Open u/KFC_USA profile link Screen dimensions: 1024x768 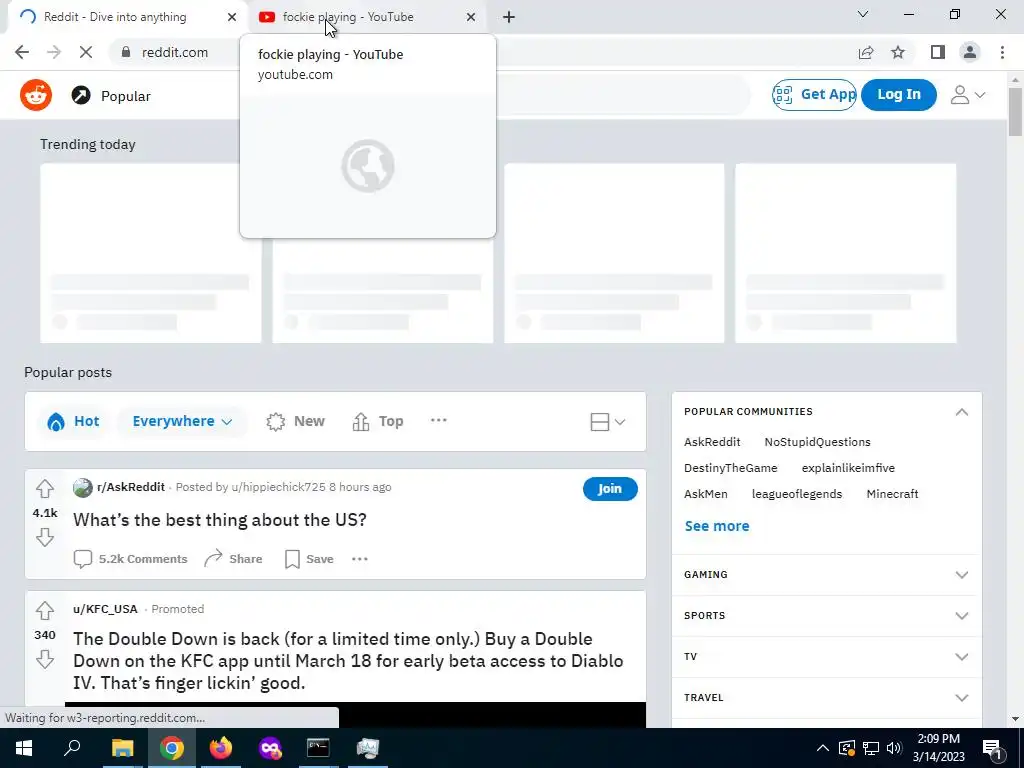click(105, 609)
